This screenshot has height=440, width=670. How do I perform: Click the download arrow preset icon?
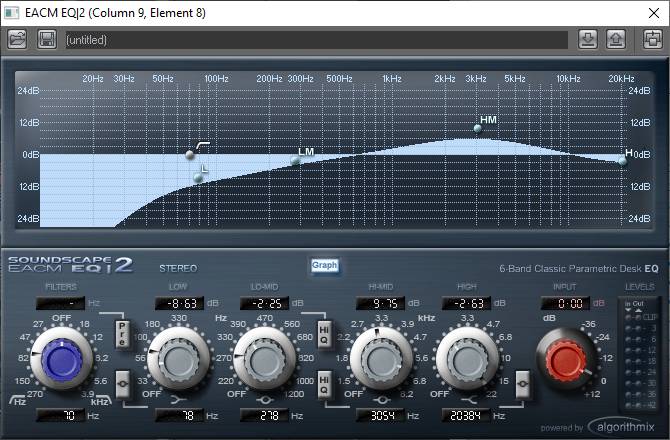[x=588, y=39]
